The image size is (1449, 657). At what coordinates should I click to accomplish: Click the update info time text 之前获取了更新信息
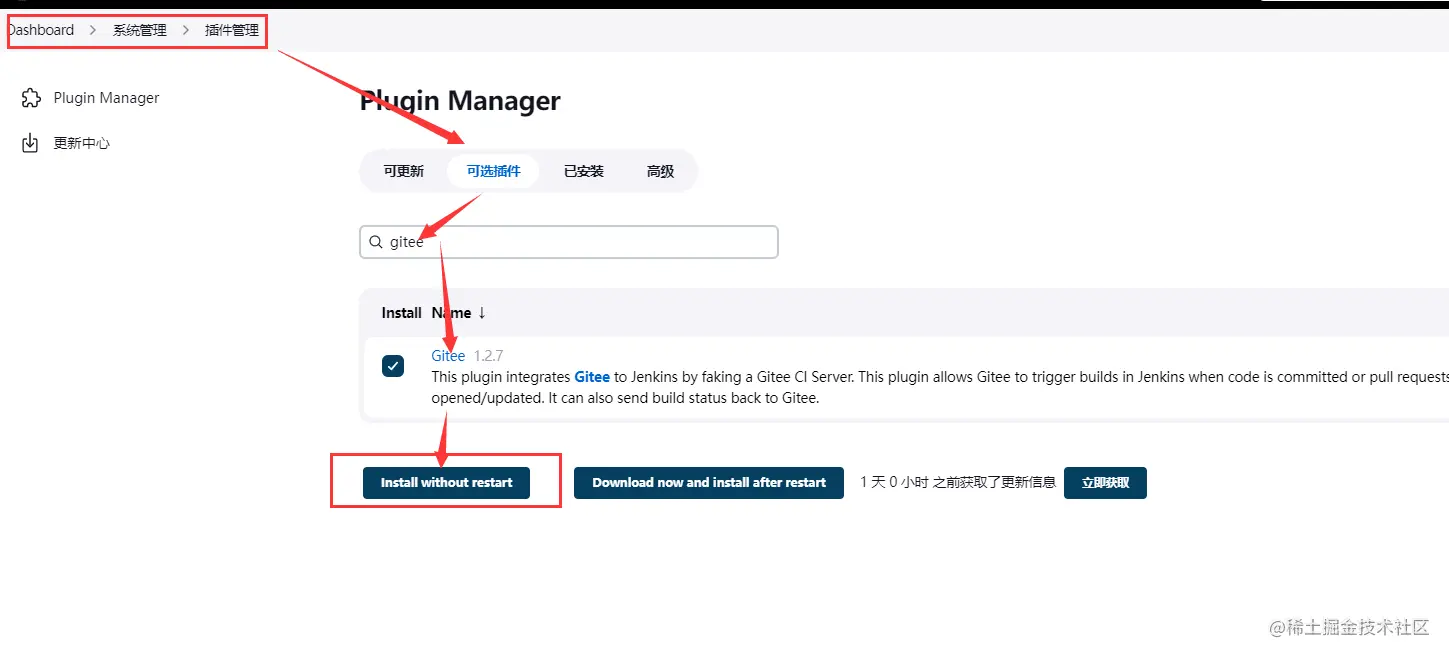[994, 482]
